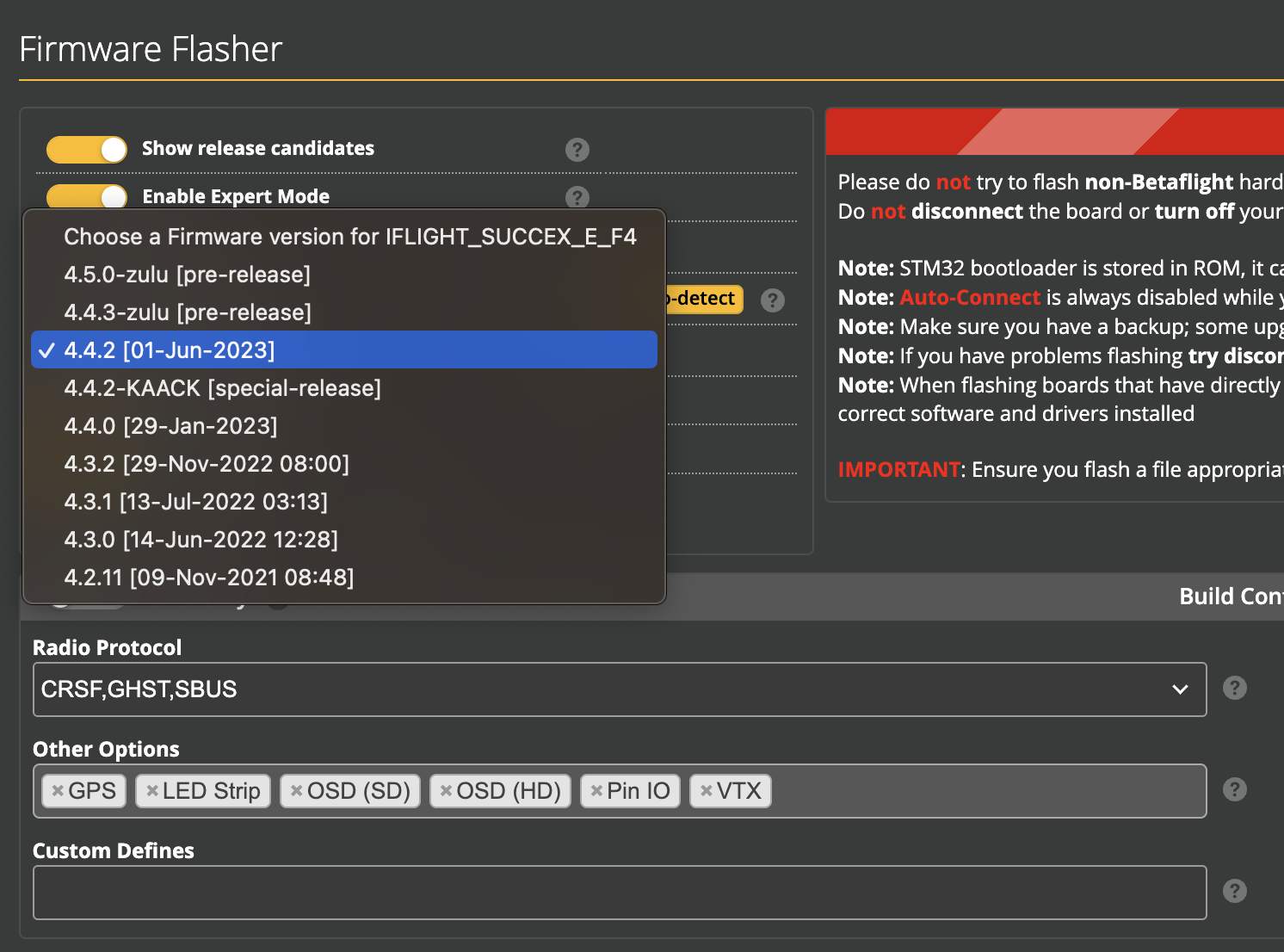Toggle off Show release candidates
Image resolution: width=1284 pixels, height=952 pixels.
[85, 149]
